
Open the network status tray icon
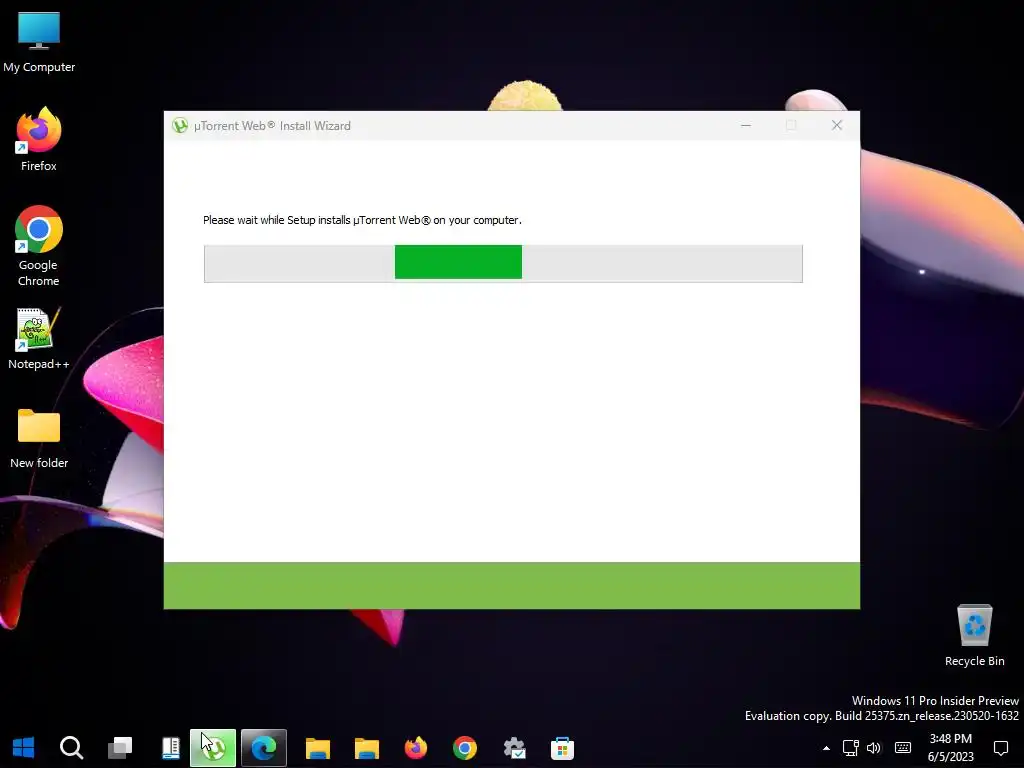coord(850,748)
